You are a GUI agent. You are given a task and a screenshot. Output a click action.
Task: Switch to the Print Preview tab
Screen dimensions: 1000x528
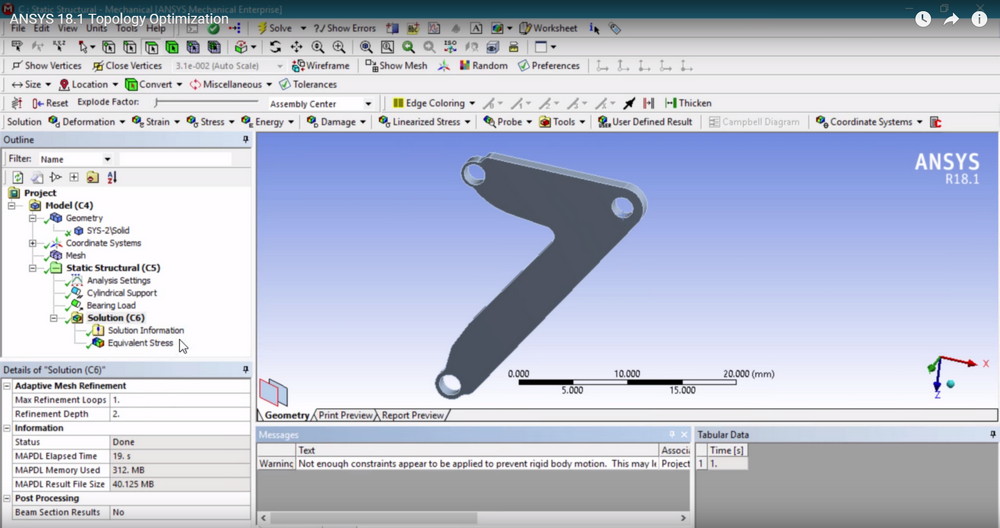345,415
